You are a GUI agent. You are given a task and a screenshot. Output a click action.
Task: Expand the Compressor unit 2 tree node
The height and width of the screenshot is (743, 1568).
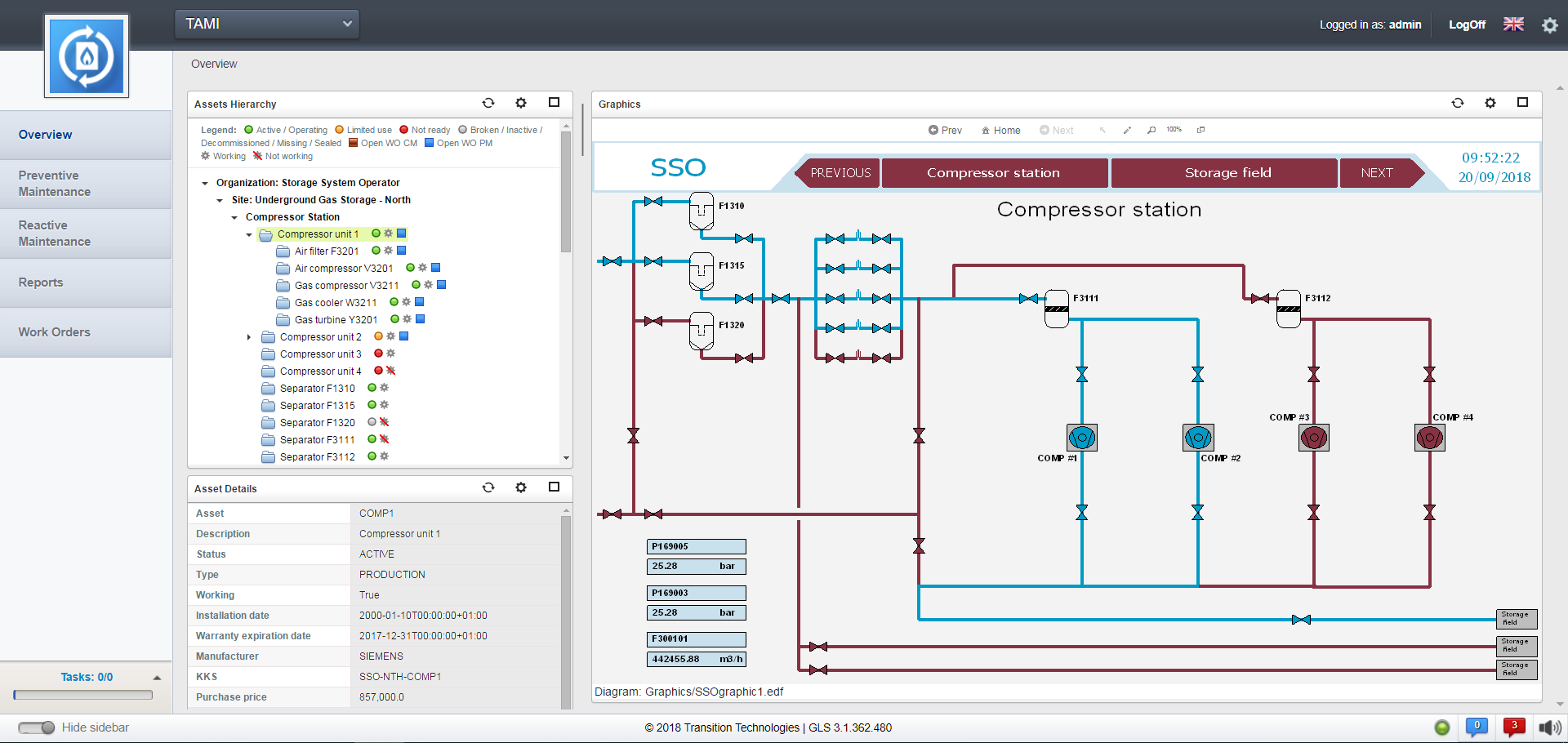tap(249, 337)
